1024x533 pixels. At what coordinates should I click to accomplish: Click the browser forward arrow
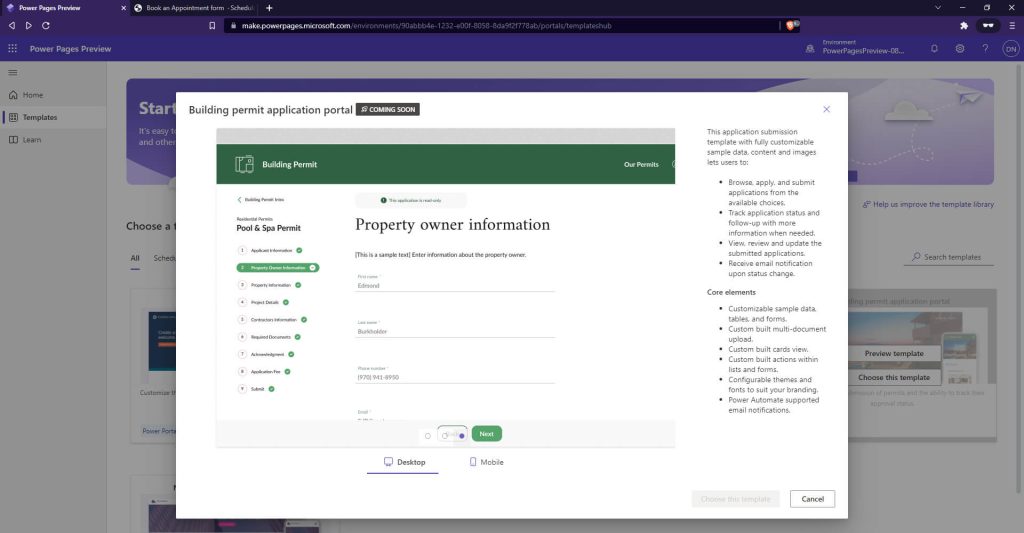coord(28,25)
